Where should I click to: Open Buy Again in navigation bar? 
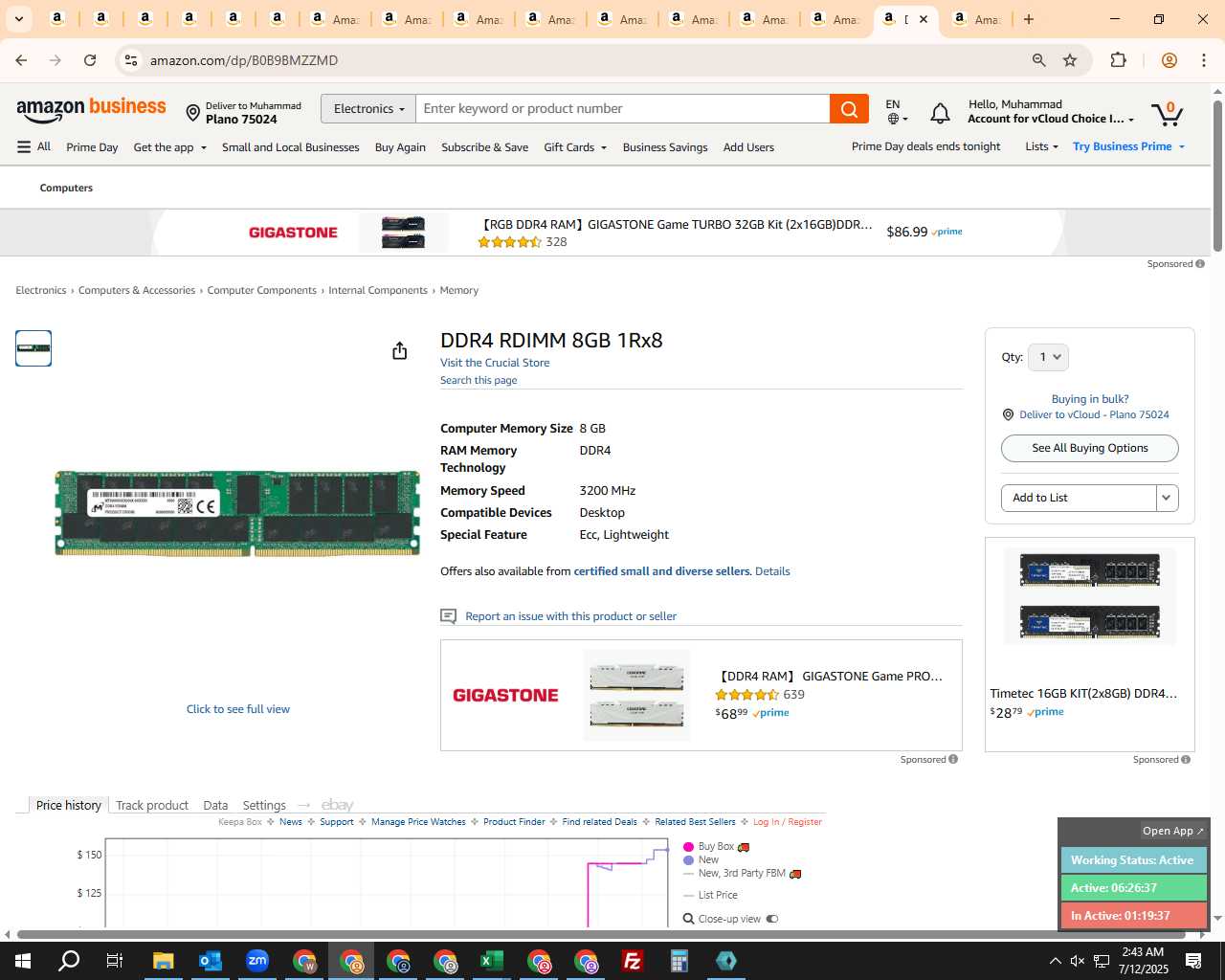pyautogui.click(x=400, y=147)
